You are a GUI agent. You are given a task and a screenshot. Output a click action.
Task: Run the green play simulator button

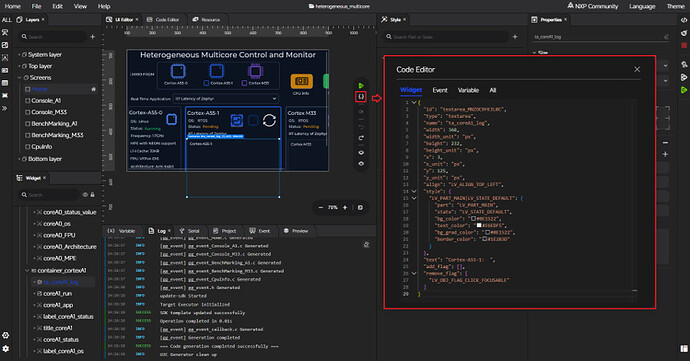pyautogui.click(x=361, y=85)
